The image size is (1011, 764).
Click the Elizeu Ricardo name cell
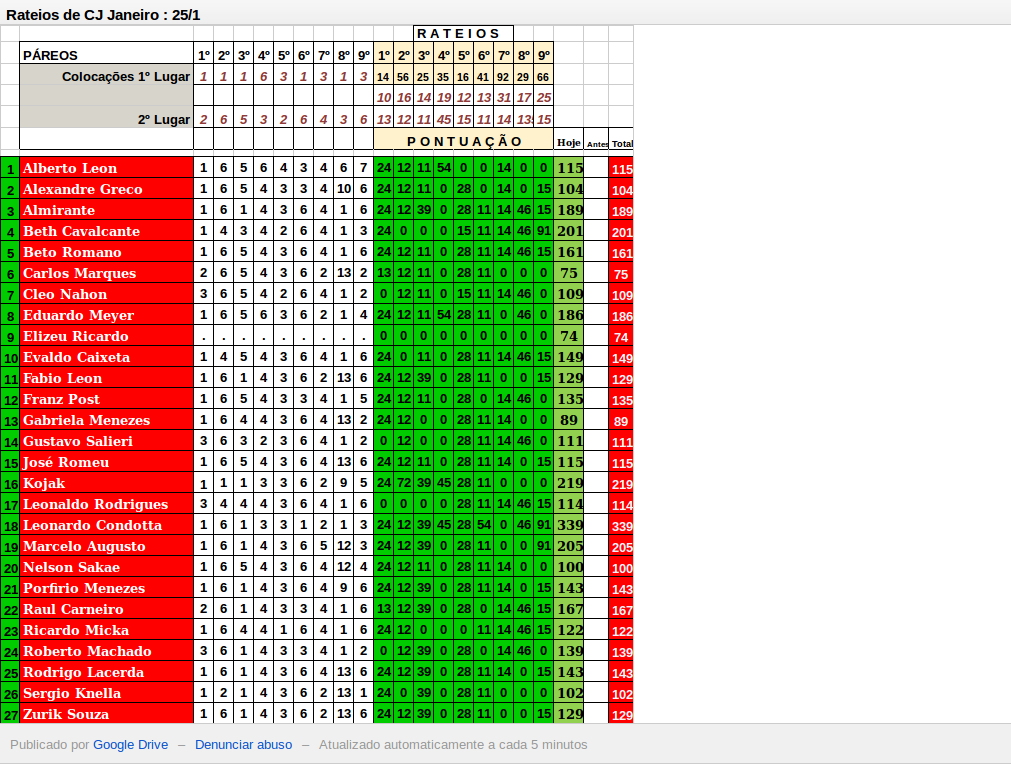(106, 336)
